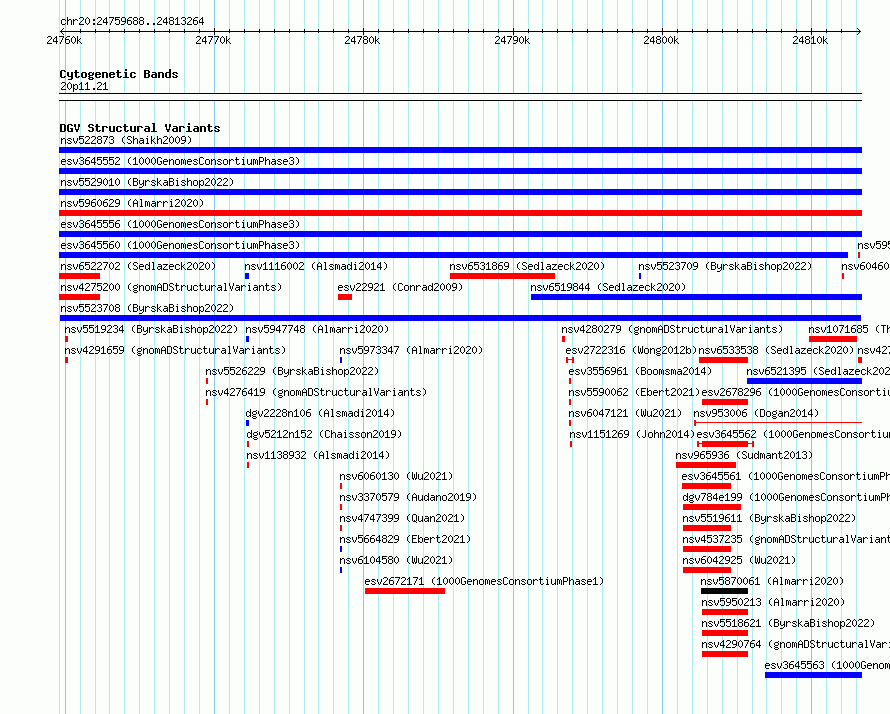Click esv3645560 (1000GenomesConsortiumPhase3) label

(x=180, y=245)
